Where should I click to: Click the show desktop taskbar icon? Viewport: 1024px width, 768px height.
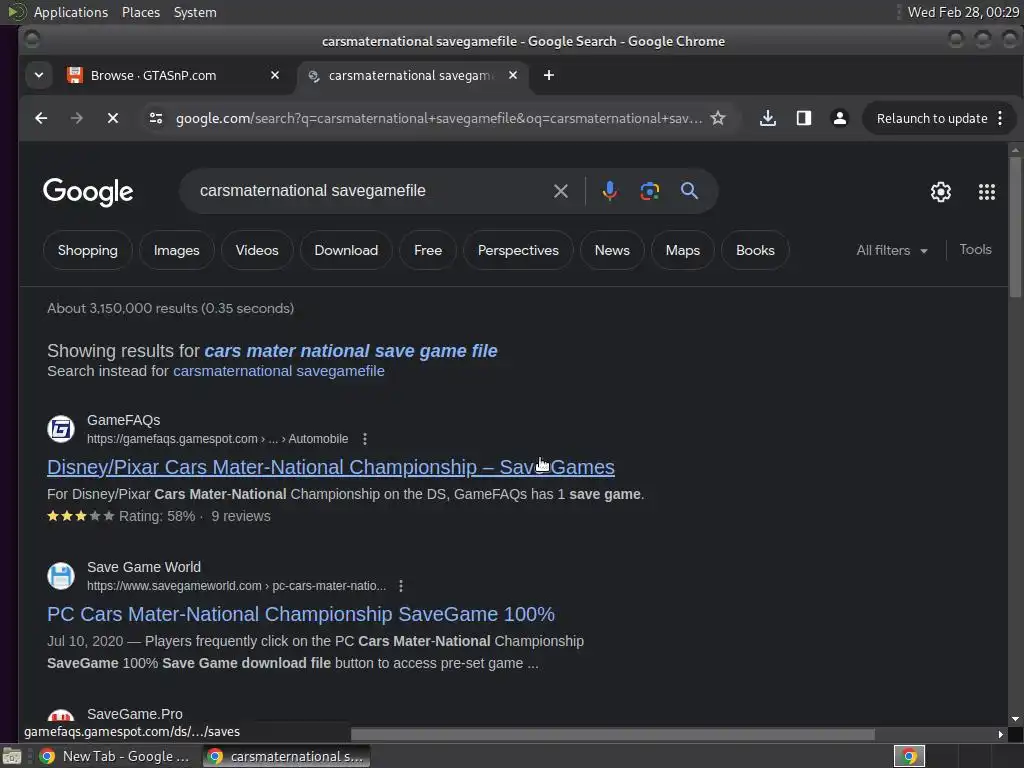(12, 756)
